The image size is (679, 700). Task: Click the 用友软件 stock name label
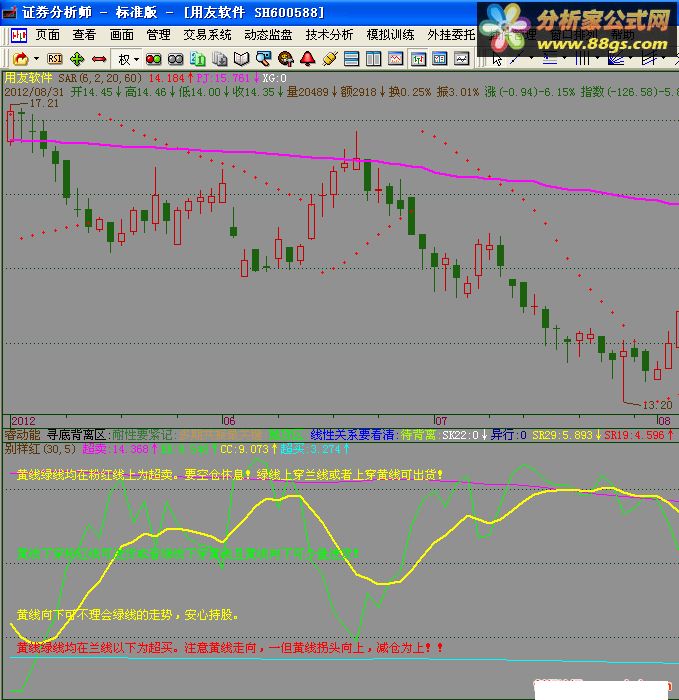pos(28,78)
